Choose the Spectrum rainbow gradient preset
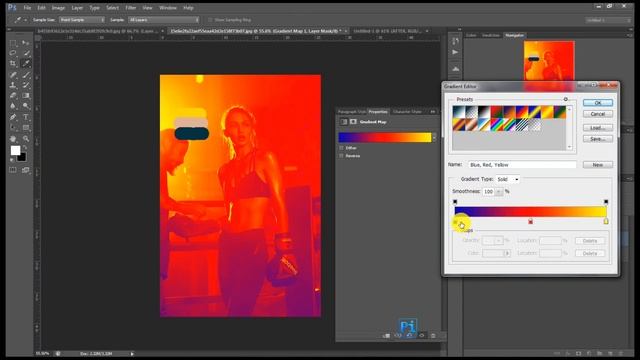 (x=496, y=124)
